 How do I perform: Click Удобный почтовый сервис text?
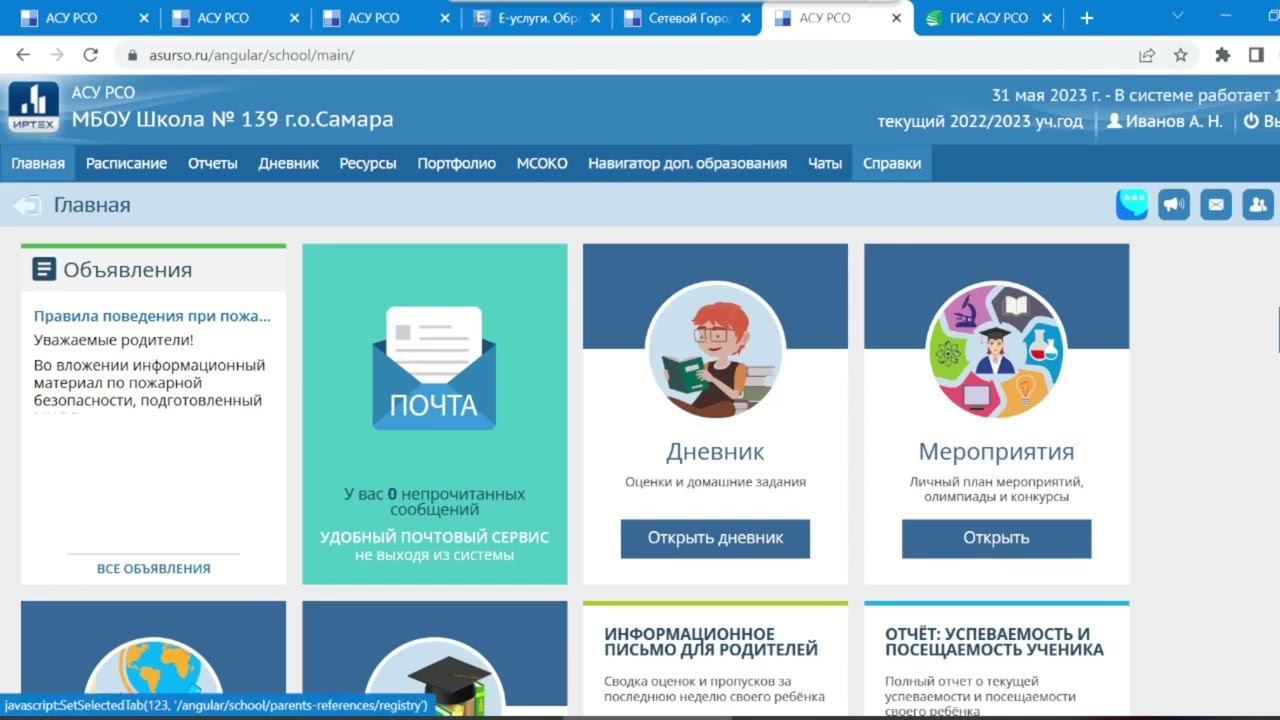(434, 537)
